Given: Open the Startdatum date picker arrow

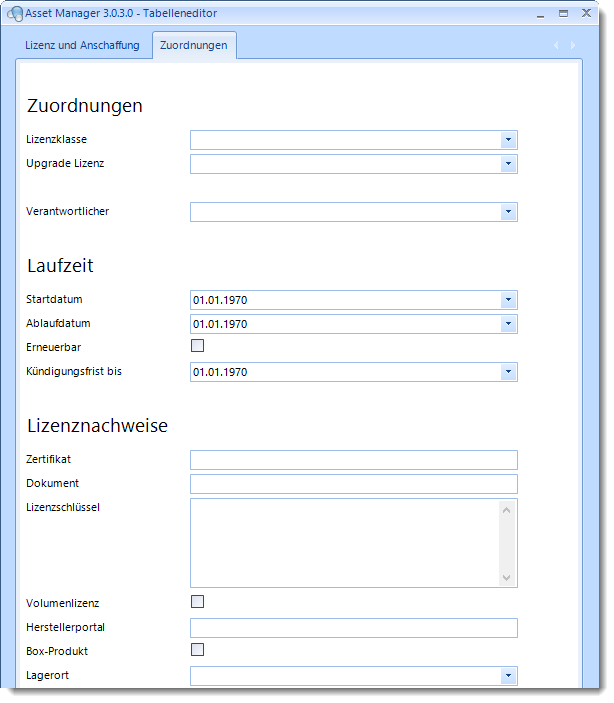Looking at the screenshot, I should (508, 300).
